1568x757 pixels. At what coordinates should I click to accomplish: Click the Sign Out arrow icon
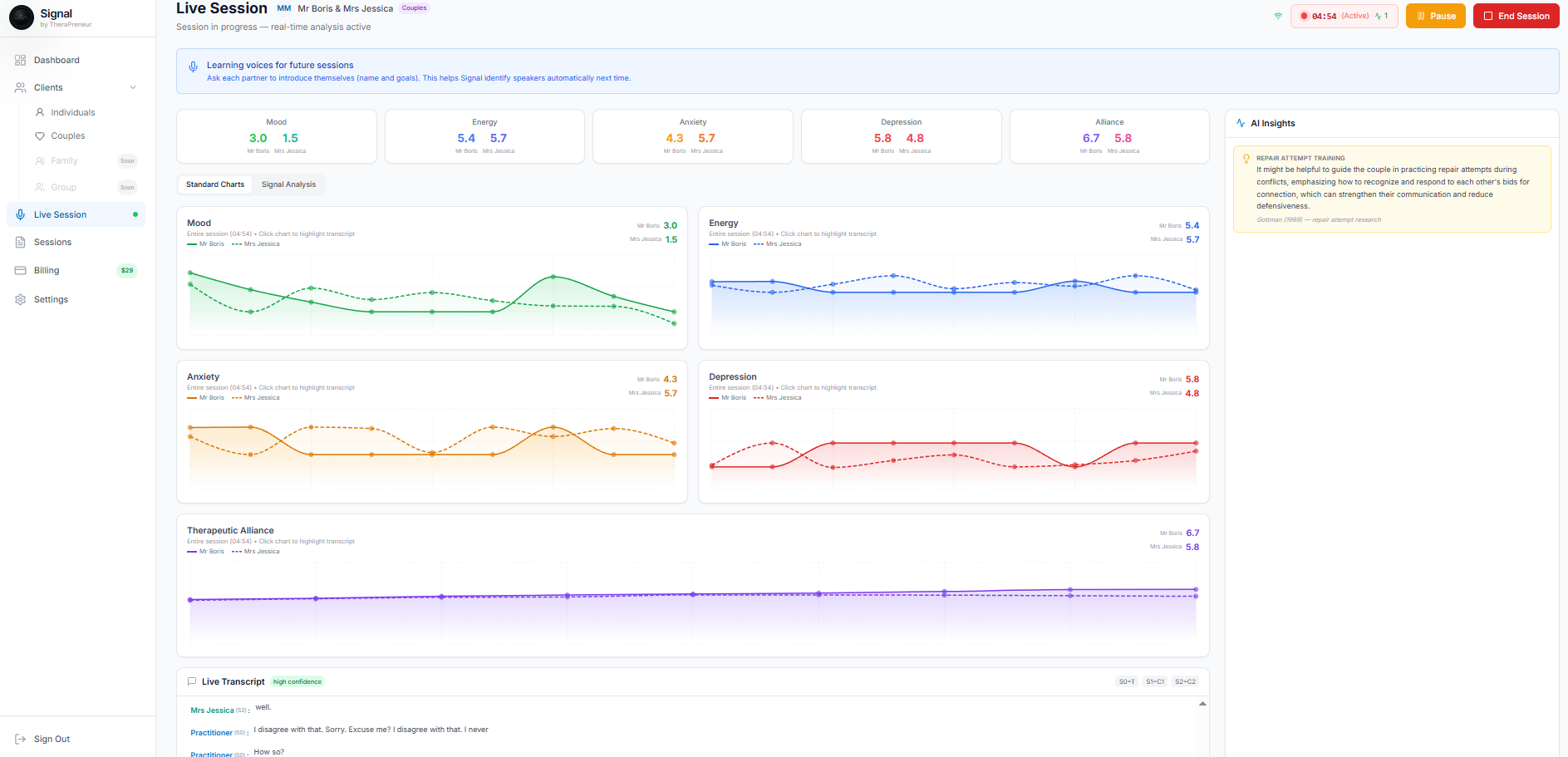pyautogui.click(x=21, y=740)
